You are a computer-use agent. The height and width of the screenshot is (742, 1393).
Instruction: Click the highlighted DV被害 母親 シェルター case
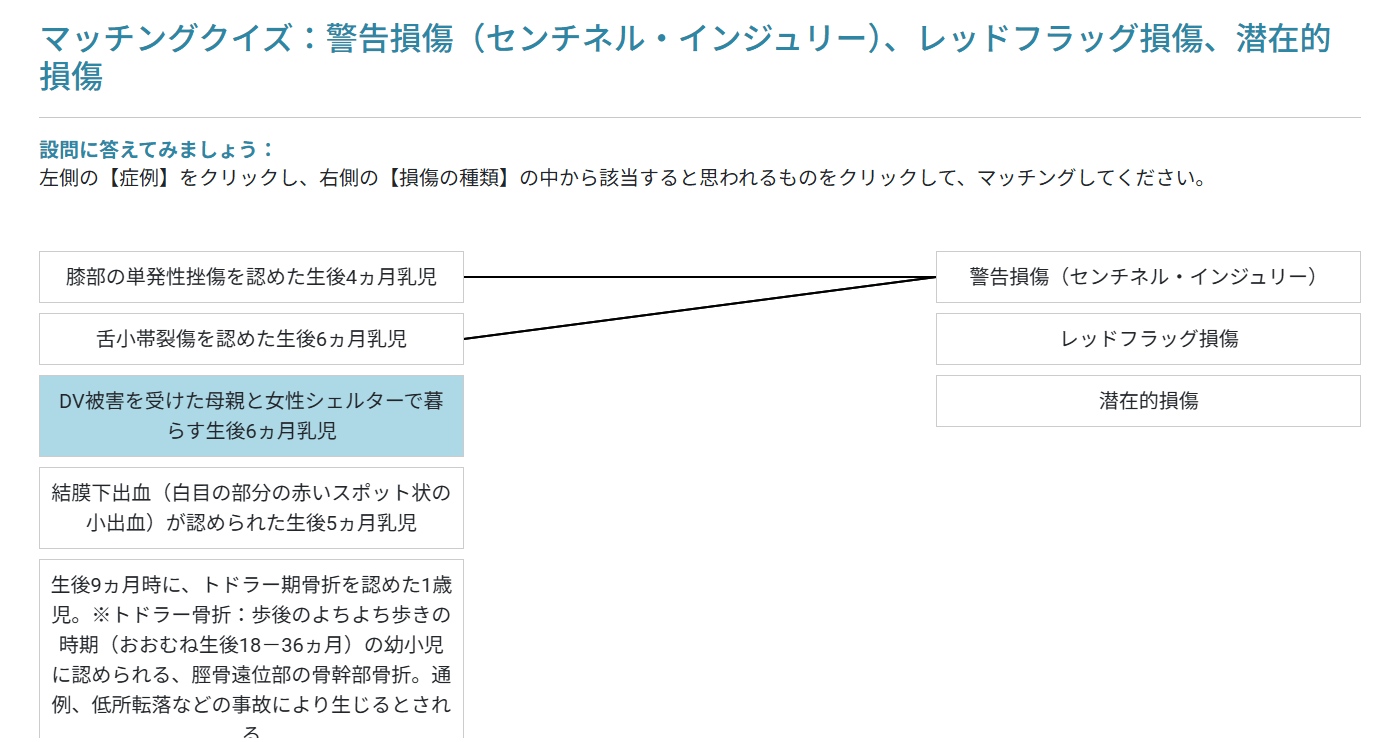(x=251, y=416)
